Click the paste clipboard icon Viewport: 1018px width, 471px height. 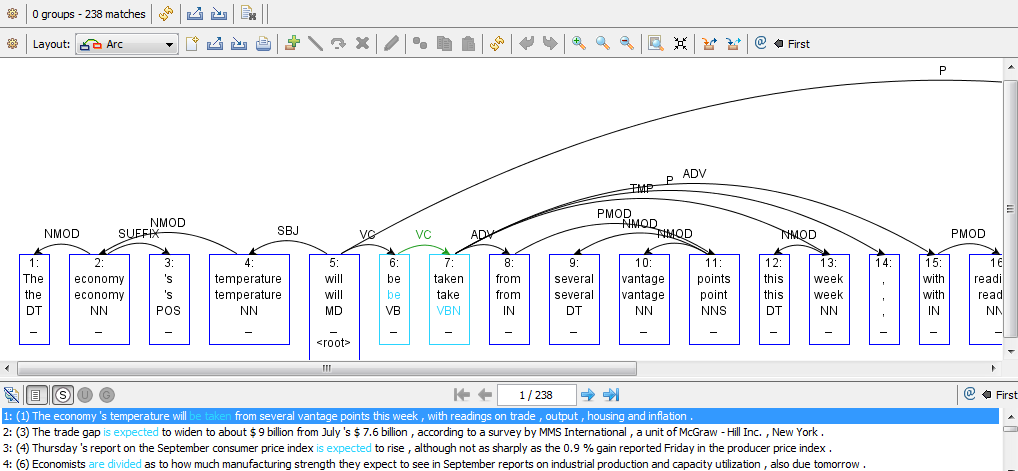pos(468,44)
